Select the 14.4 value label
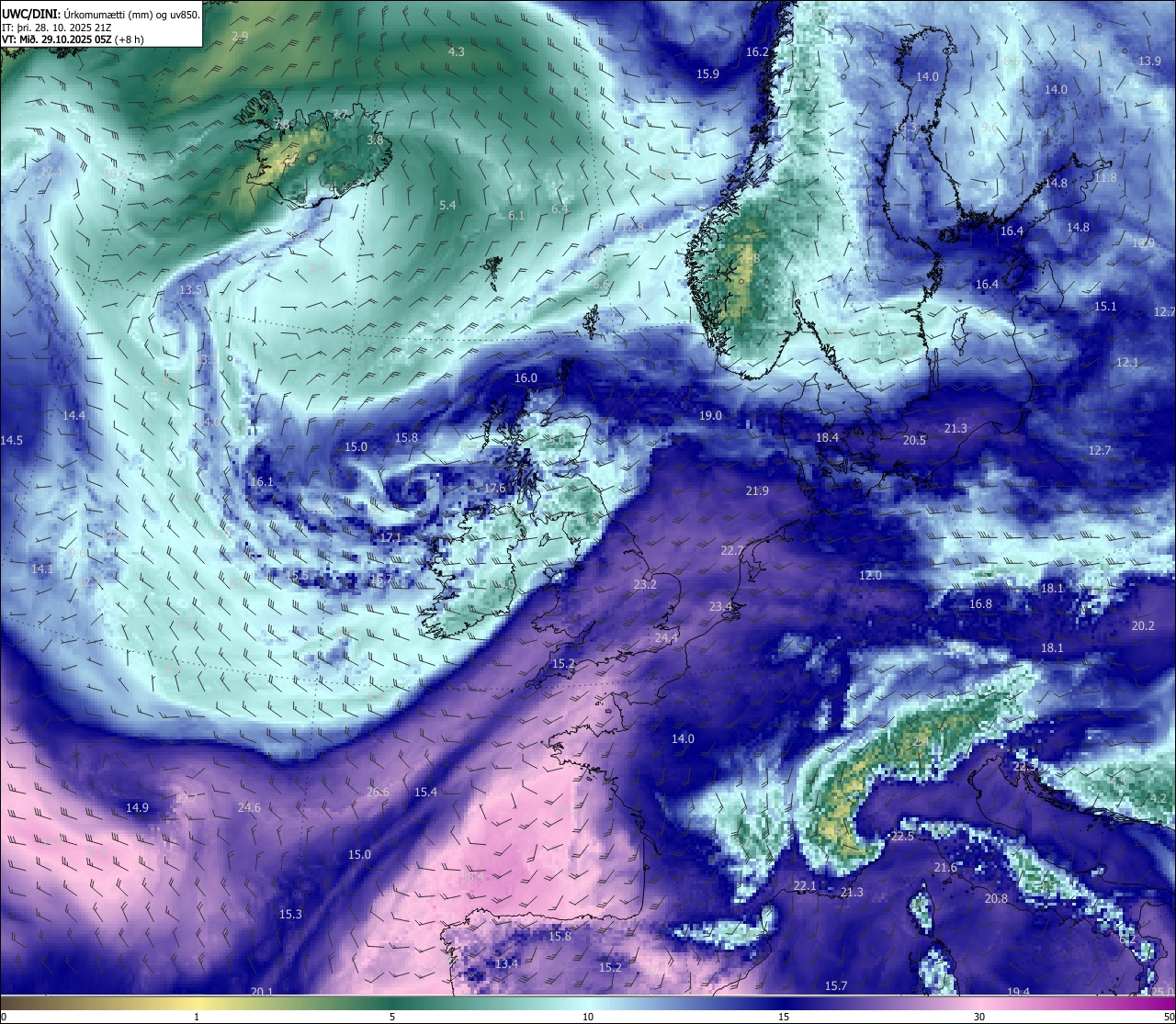 coord(73,415)
